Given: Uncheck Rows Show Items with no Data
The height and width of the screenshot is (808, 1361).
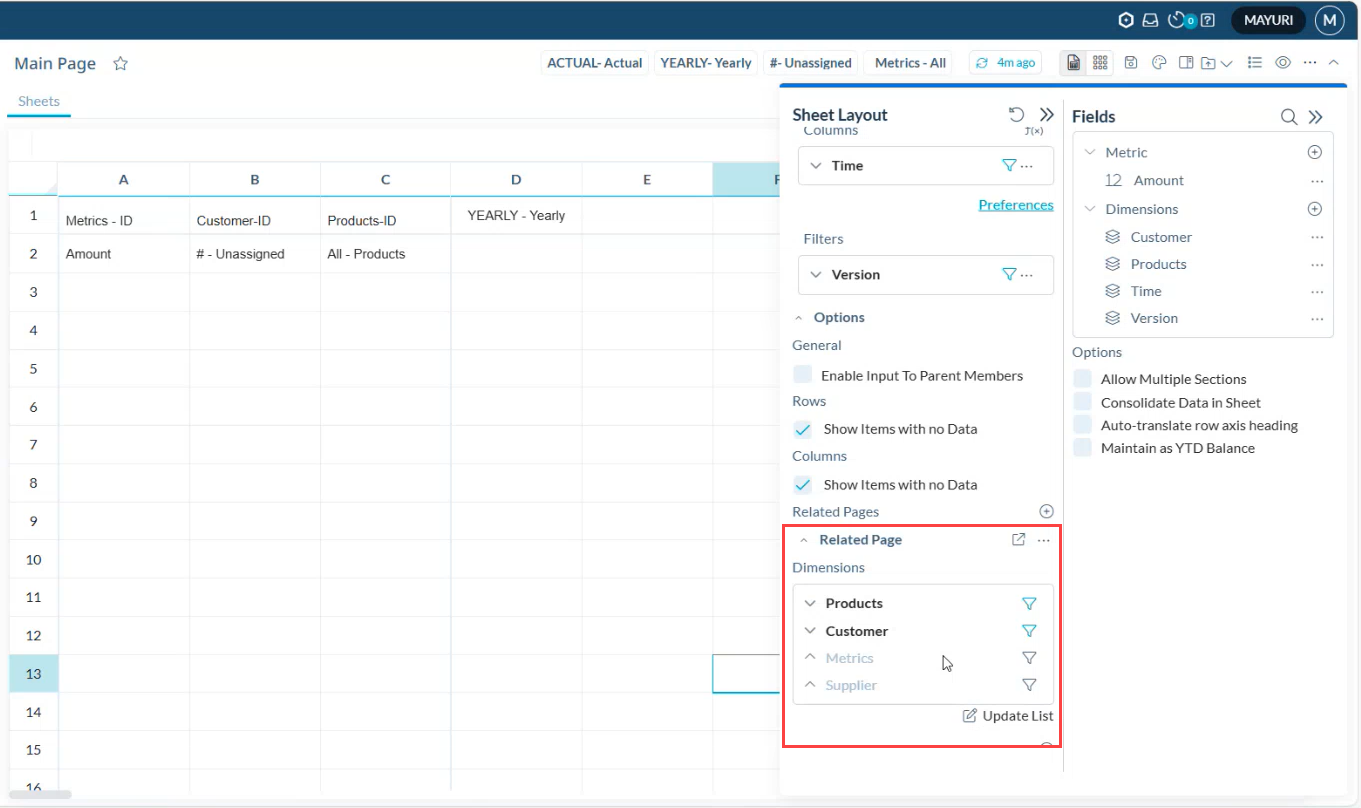Looking at the screenshot, I should (x=803, y=429).
